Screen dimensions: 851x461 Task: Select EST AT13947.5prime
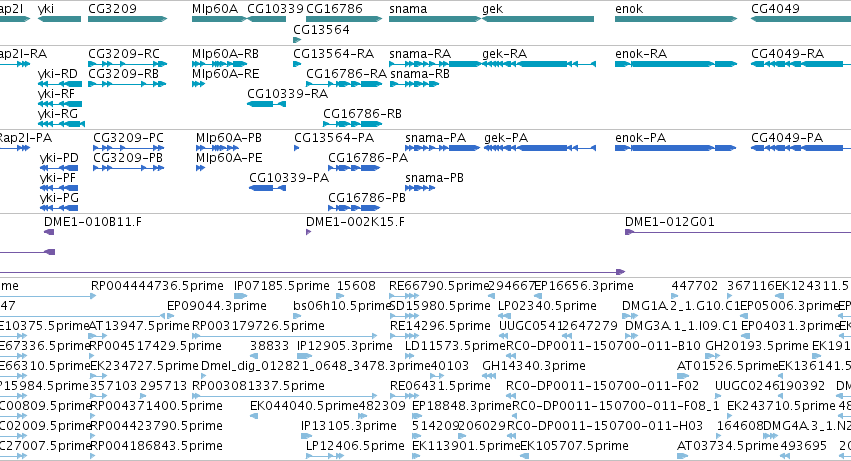[139, 326]
